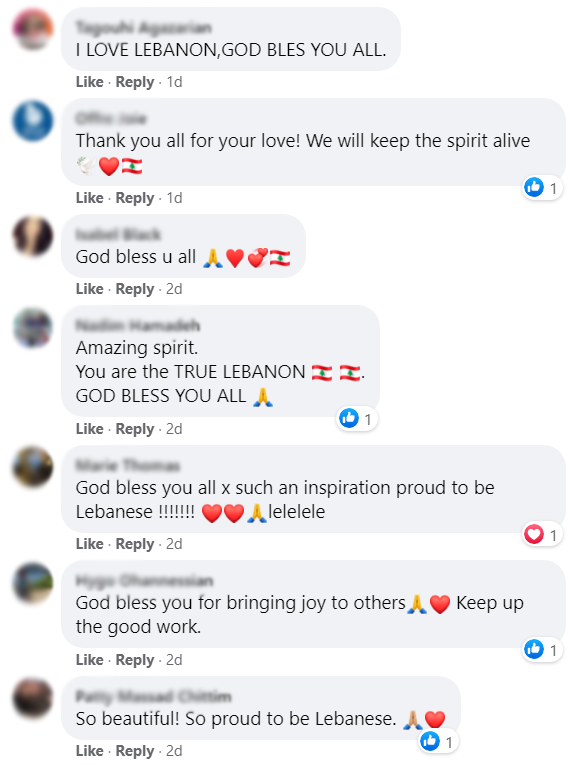Open the 2d timestamp under the "Amazing spirit" comment

click(x=174, y=429)
